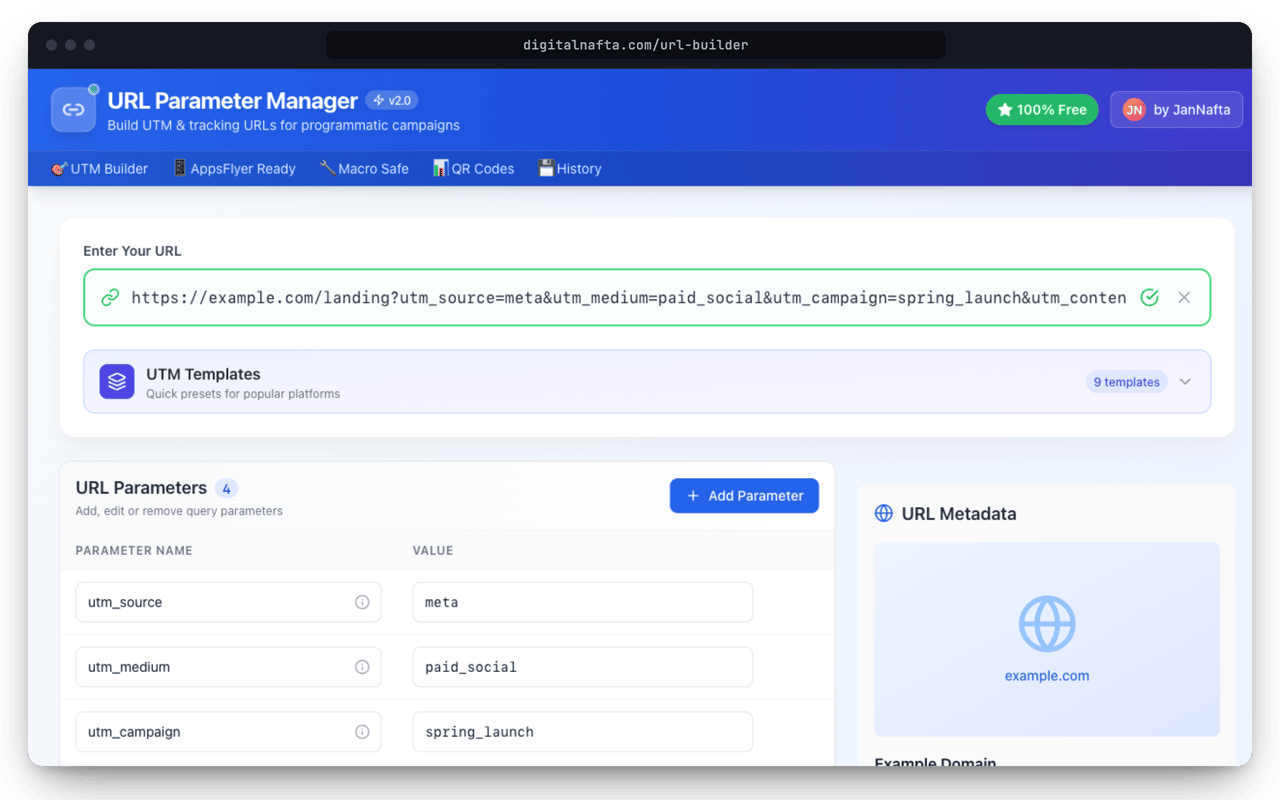Switch to the AppsFlyer Ready tab

click(x=235, y=169)
